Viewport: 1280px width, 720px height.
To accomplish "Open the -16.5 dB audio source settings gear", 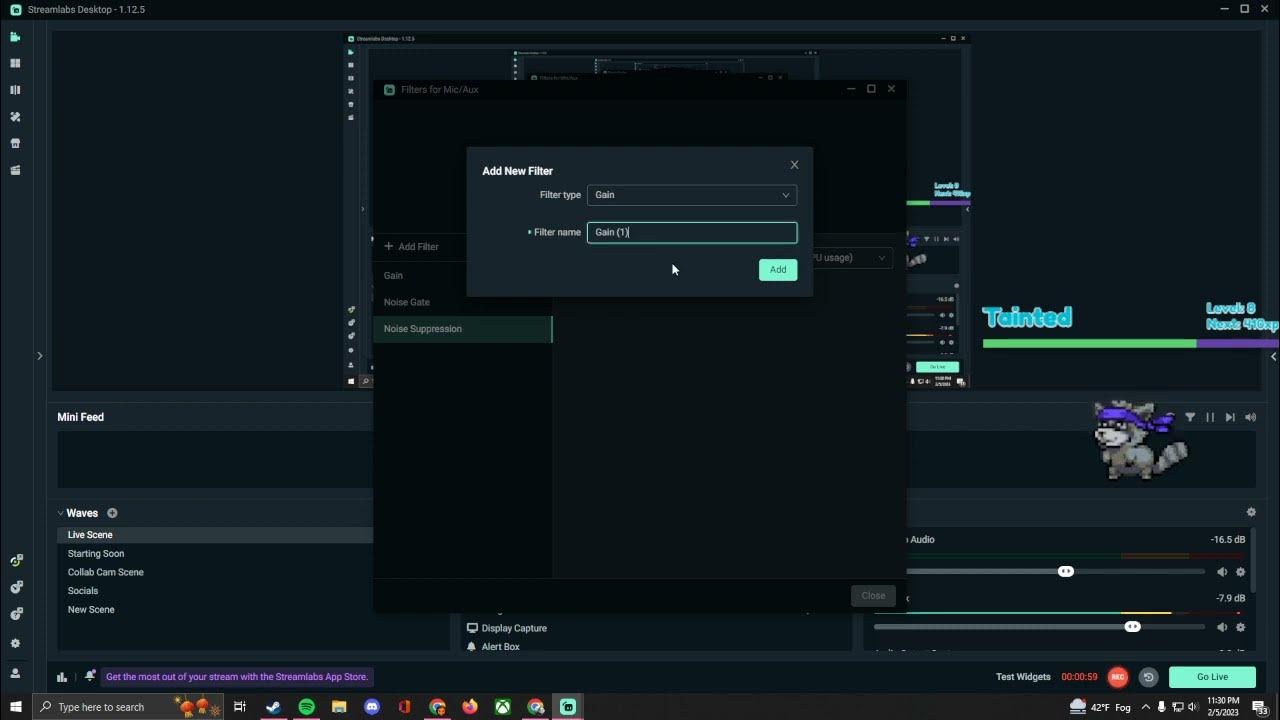I will pos(1241,572).
